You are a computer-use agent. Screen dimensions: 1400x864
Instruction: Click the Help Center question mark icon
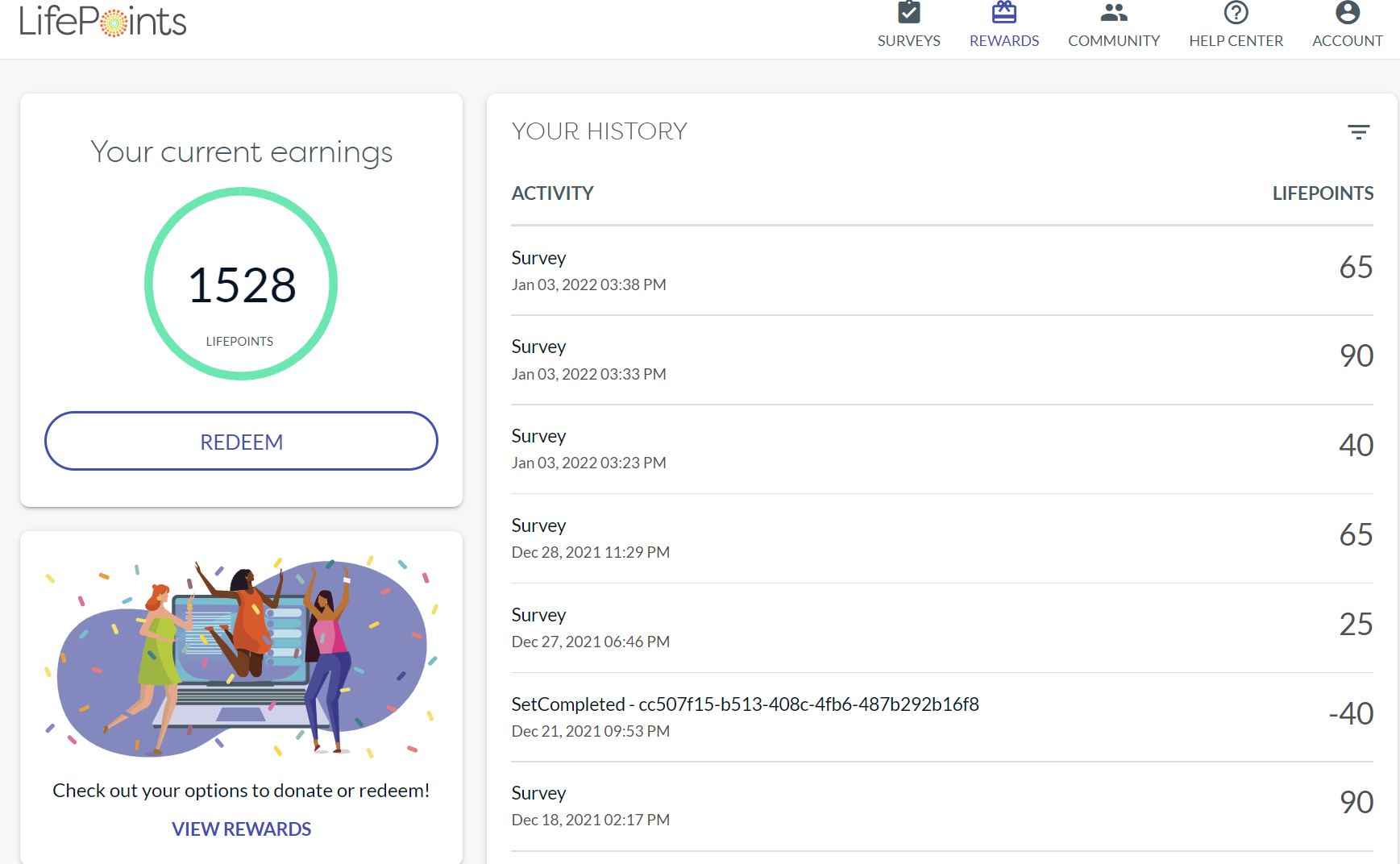tap(1236, 13)
